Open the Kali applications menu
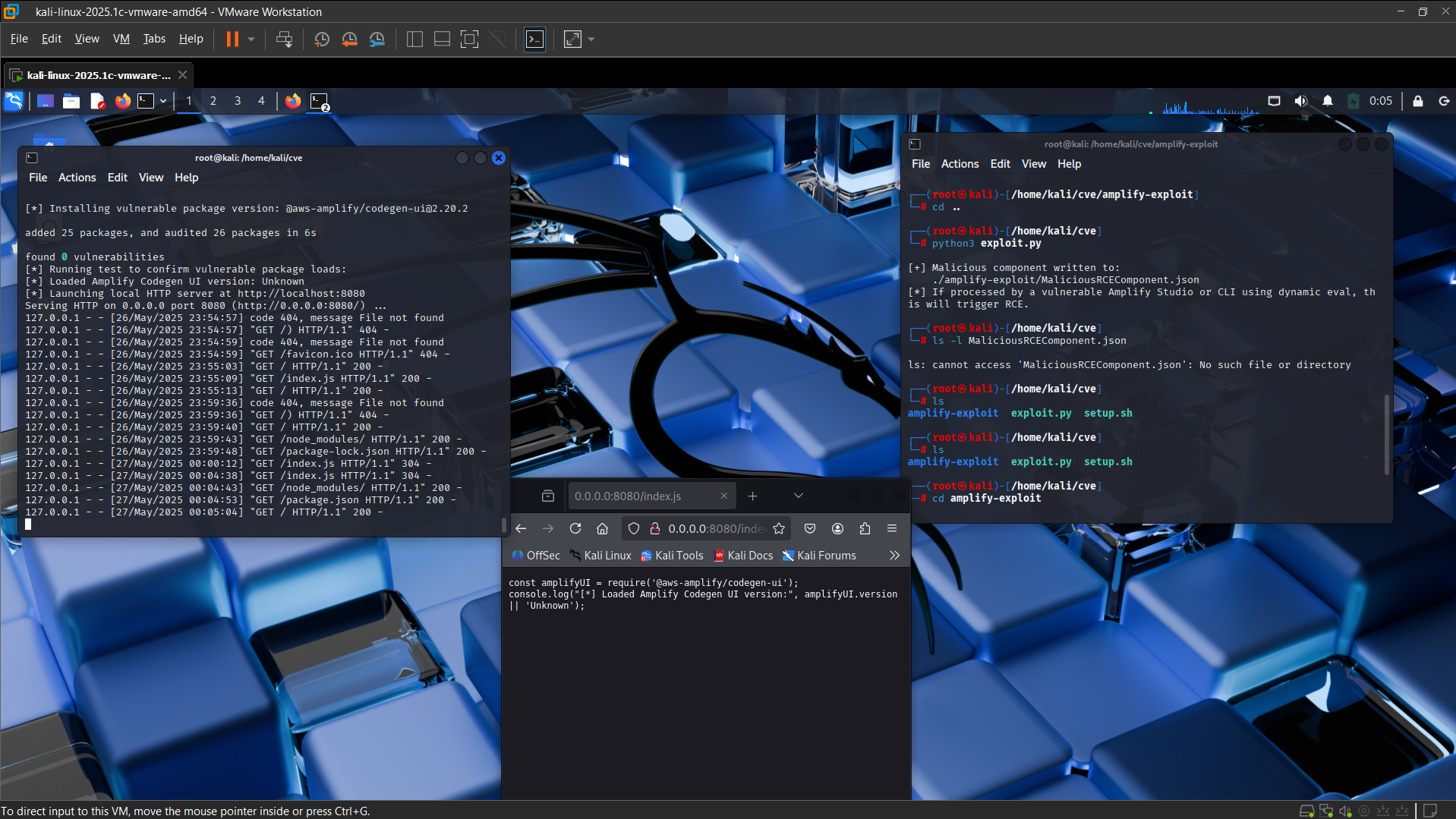Screen dimensions: 1456x819 click(x=14, y=101)
